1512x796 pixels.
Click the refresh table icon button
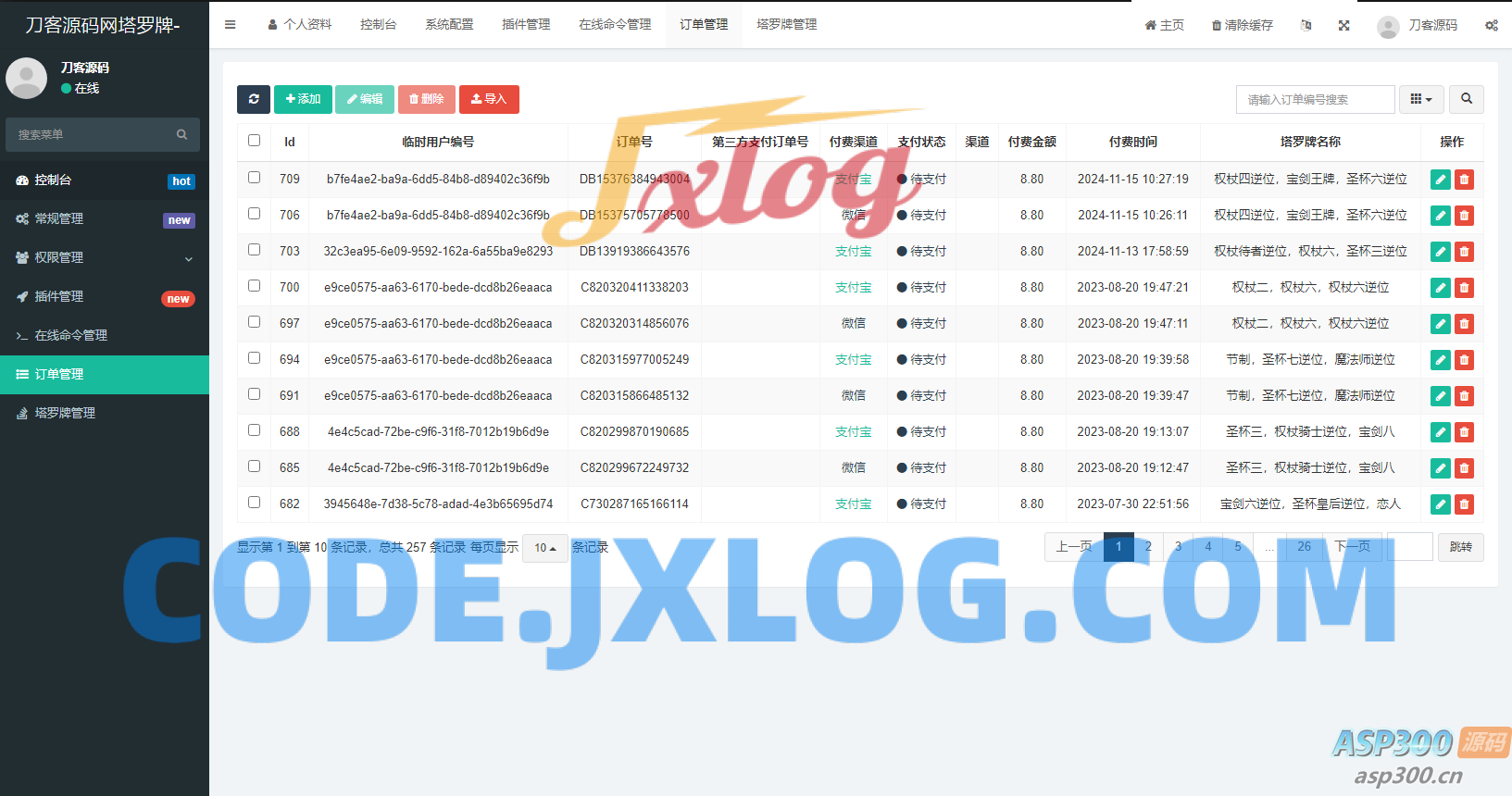[x=254, y=99]
